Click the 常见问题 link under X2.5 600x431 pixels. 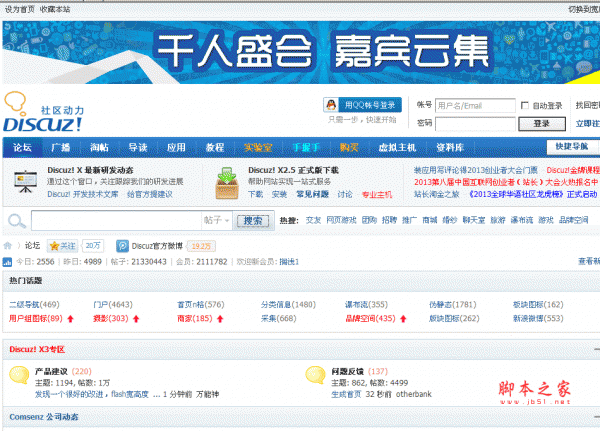click(x=313, y=194)
